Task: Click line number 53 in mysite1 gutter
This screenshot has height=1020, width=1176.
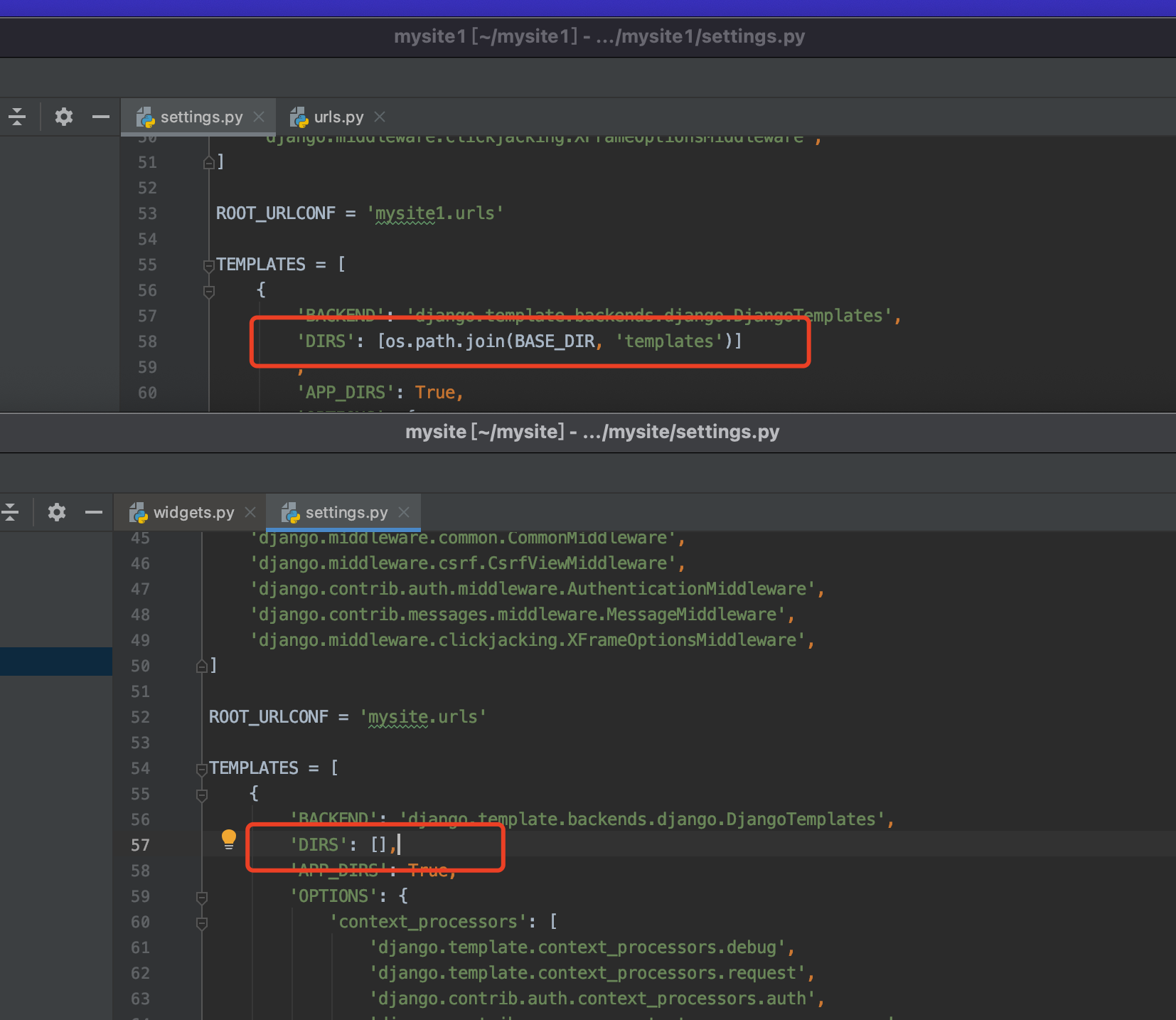Action: coord(147,213)
